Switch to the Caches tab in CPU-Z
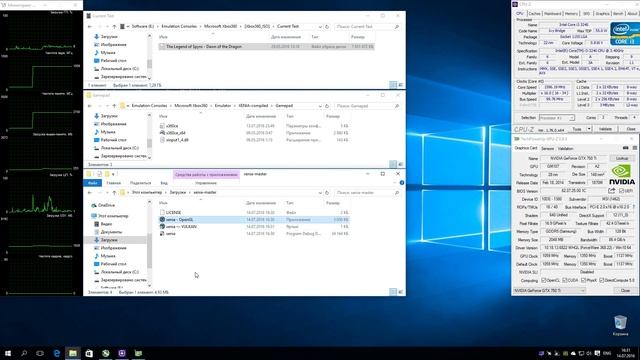This screenshot has height=360, width=640. click(x=534, y=13)
